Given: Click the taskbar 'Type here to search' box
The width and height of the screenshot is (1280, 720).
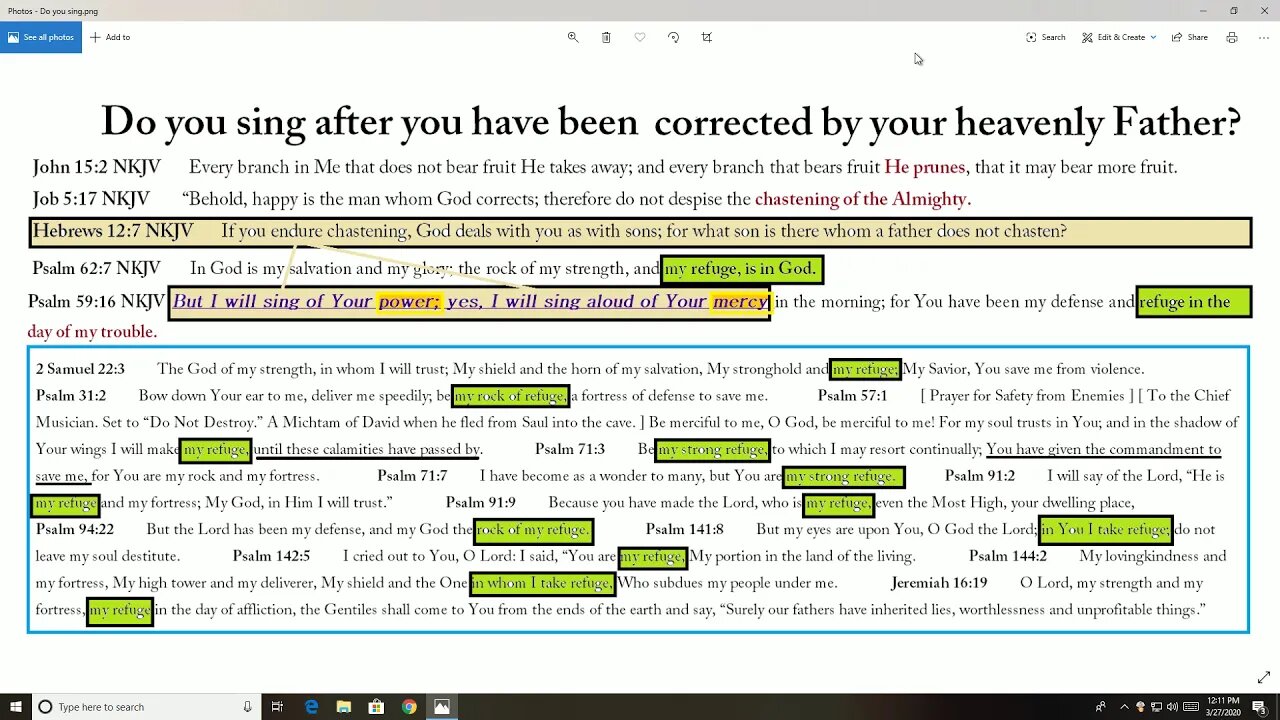Looking at the screenshot, I should pos(147,707).
